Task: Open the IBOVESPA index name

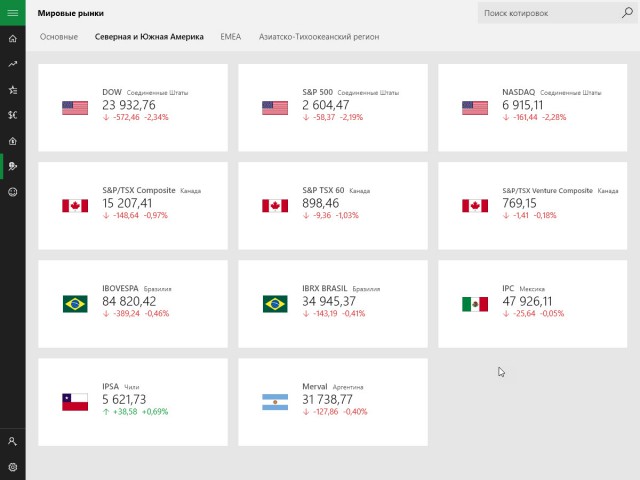Action: (120, 289)
